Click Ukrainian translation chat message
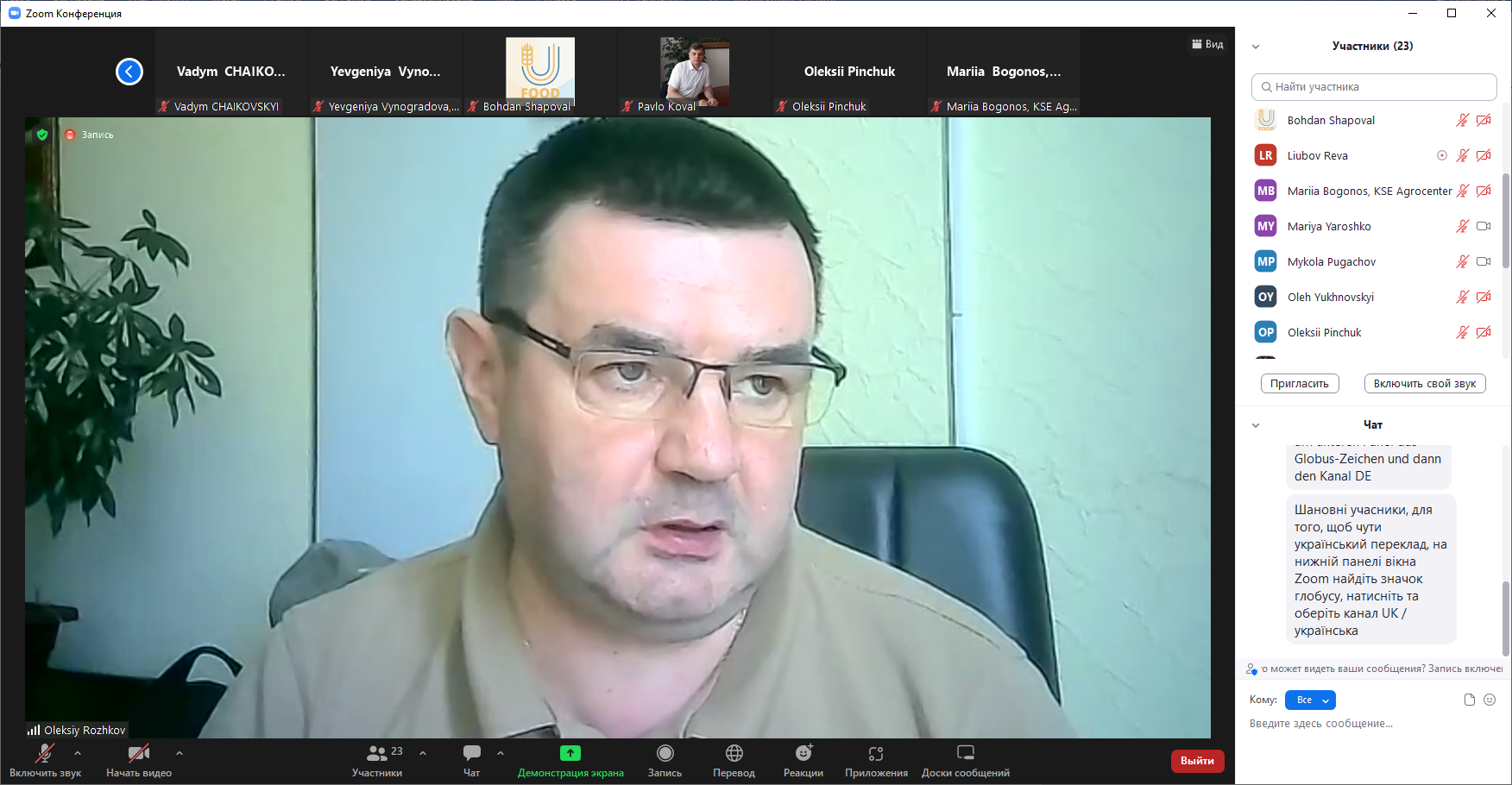 pos(1370,570)
